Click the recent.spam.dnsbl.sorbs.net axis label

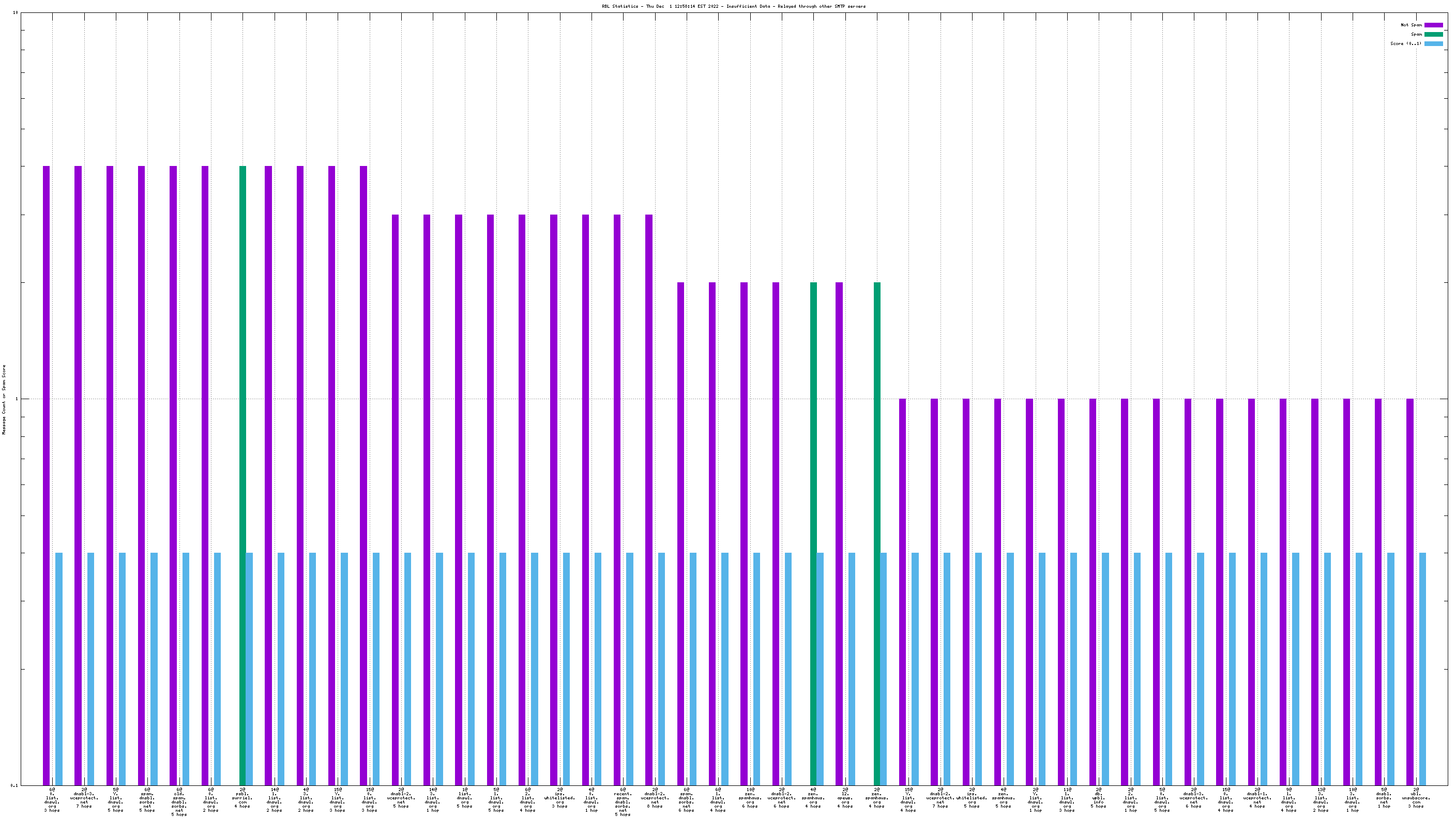(x=623, y=801)
